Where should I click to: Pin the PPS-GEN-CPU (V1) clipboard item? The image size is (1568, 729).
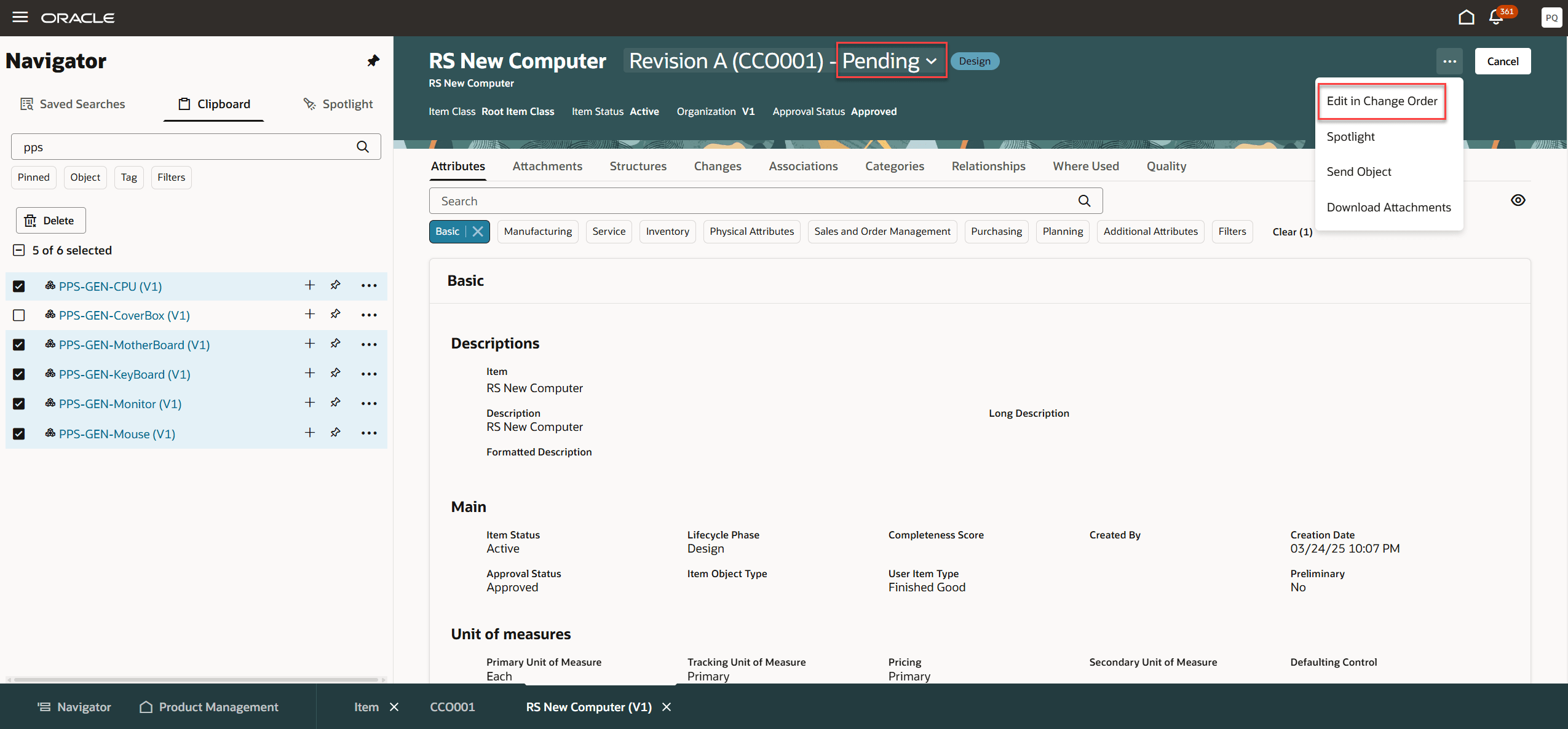(335, 285)
